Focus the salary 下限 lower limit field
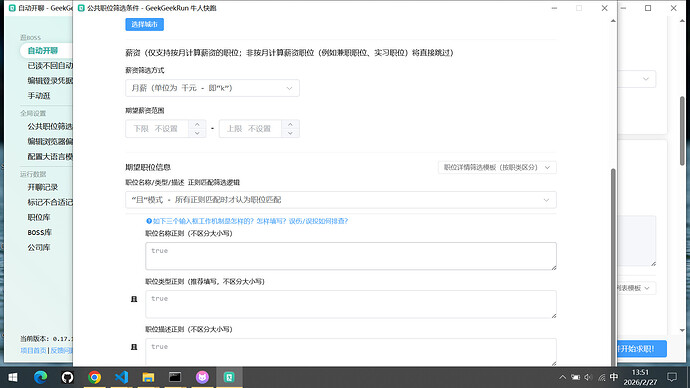Image resolution: width=690 pixels, height=388 pixels. (157, 128)
